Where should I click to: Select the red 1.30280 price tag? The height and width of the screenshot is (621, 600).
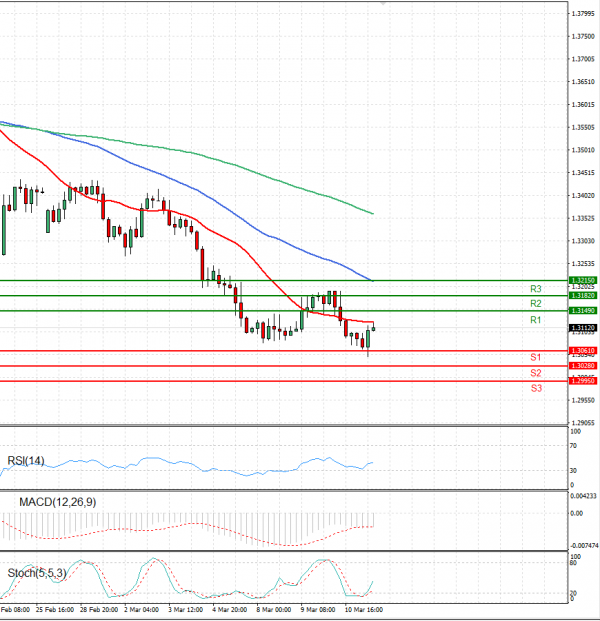coord(583,366)
